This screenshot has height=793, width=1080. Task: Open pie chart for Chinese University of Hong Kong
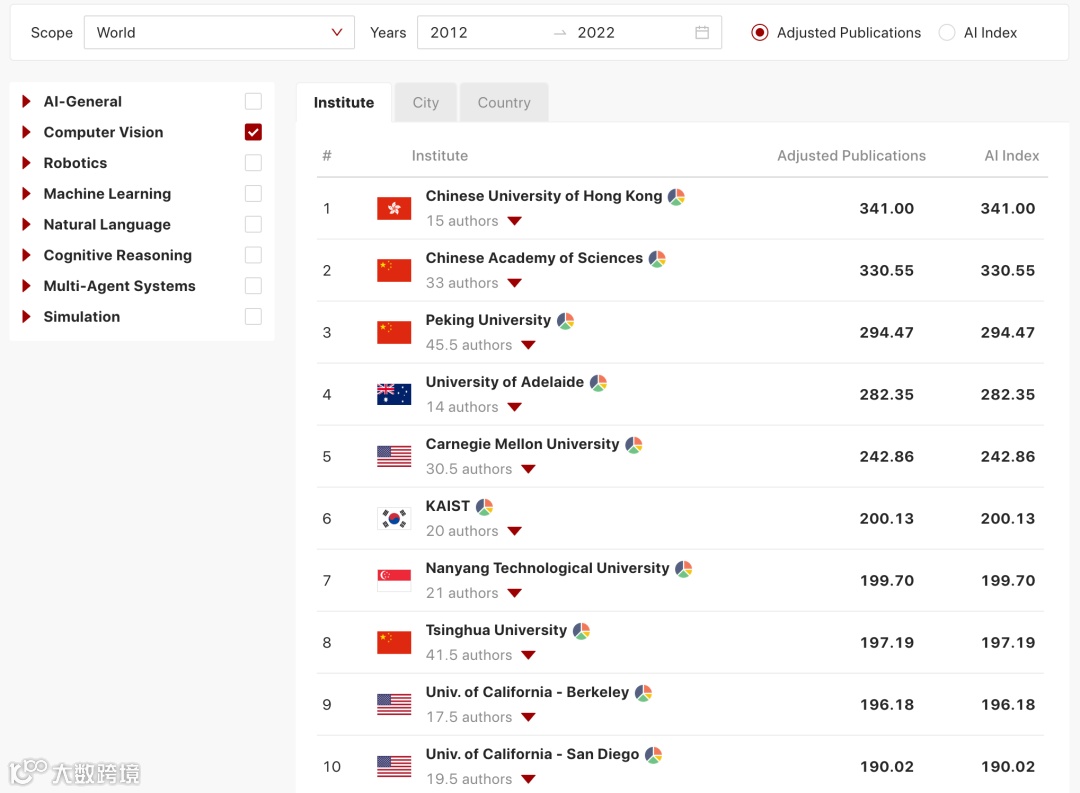click(x=676, y=197)
